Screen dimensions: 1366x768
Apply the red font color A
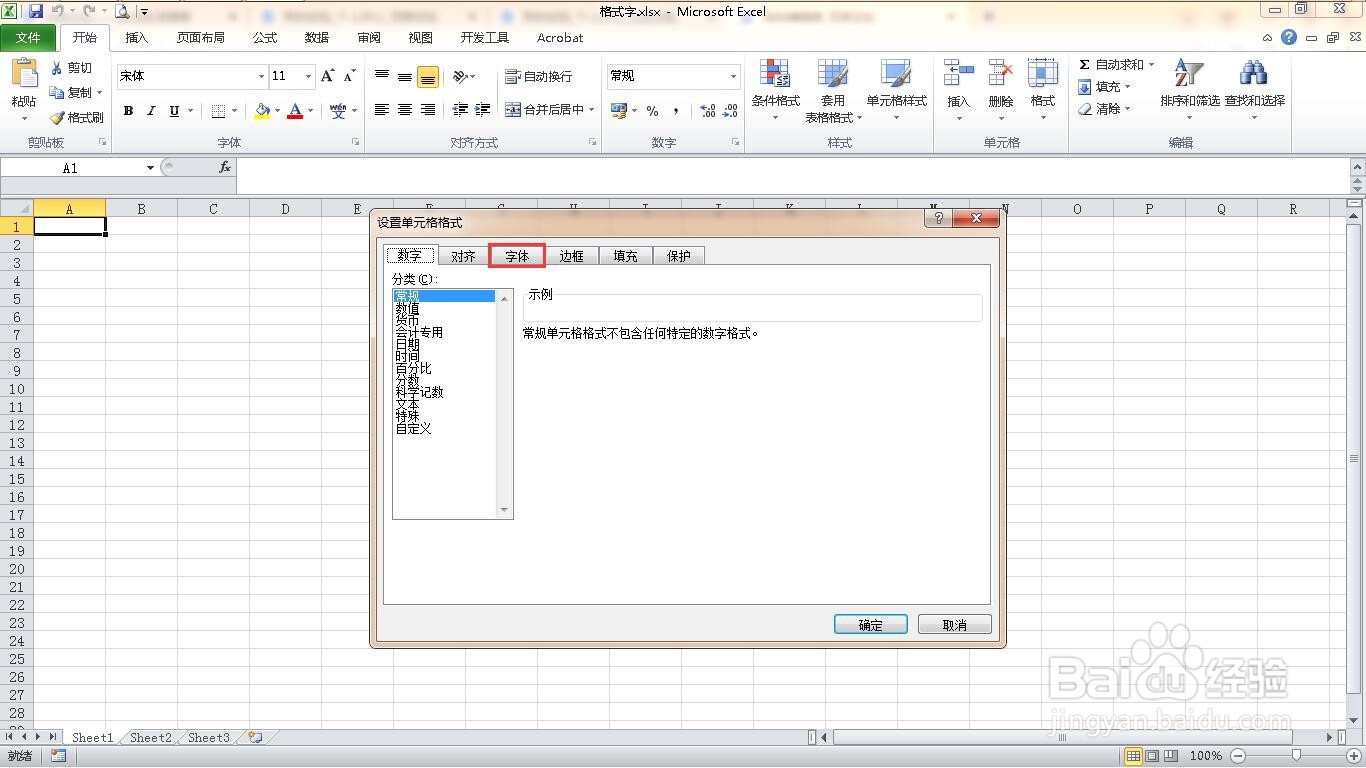tap(295, 111)
